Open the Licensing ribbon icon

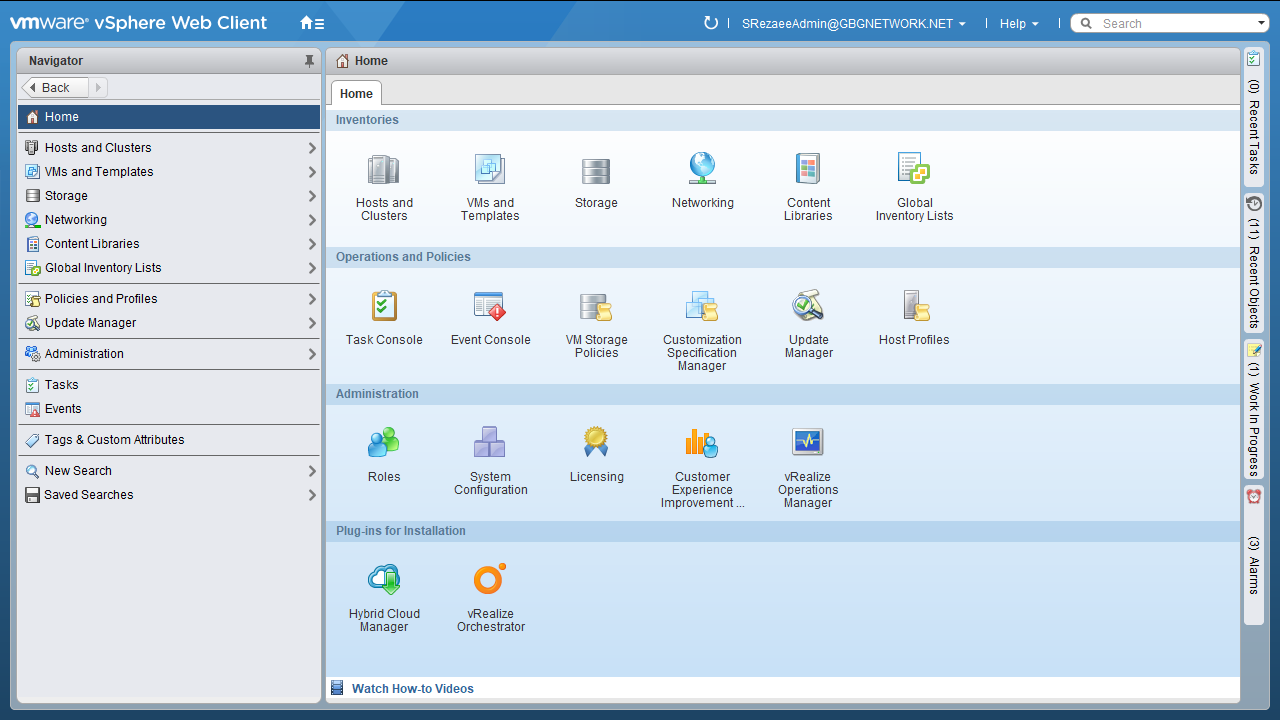point(596,443)
